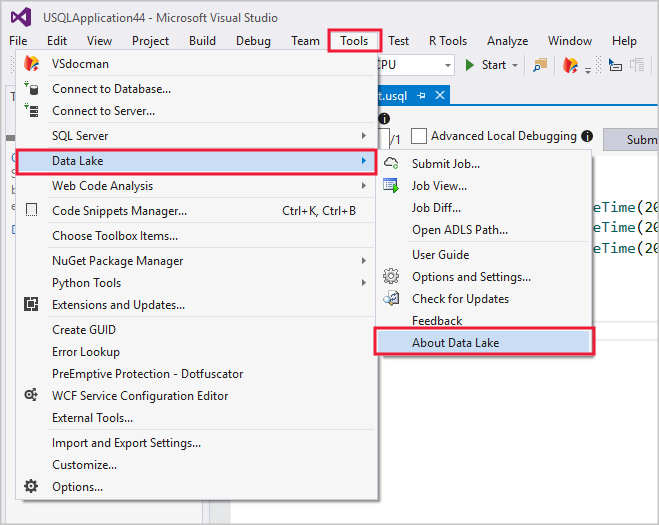Click the VSdocman menu icon
659x525 pixels.
[x=31, y=64]
